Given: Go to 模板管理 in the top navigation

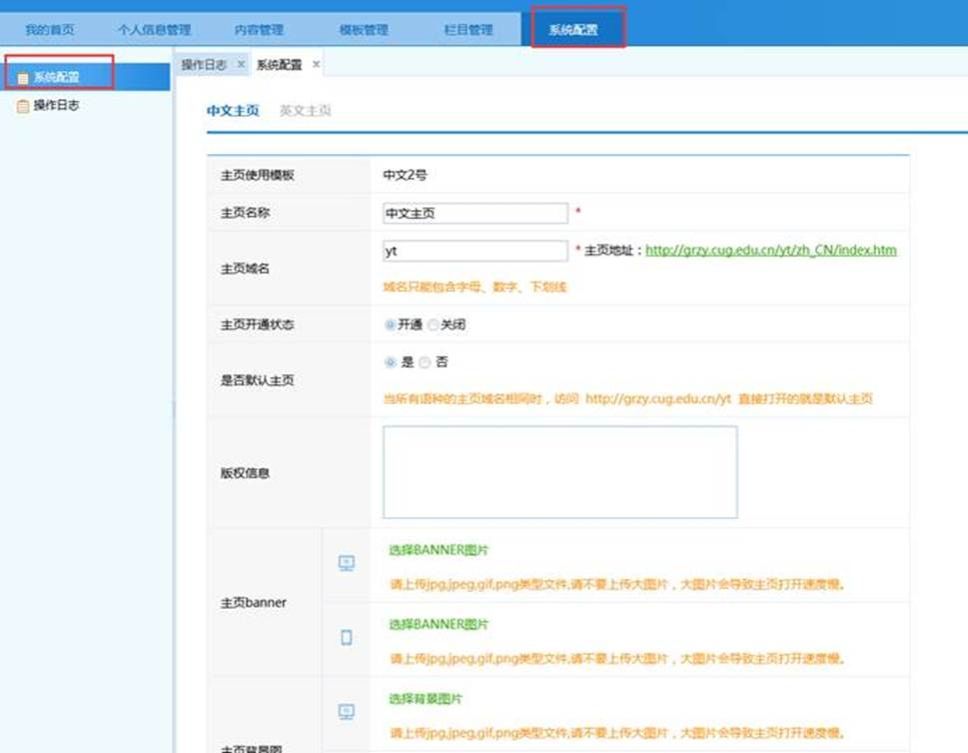Looking at the screenshot, I should 364,30.
